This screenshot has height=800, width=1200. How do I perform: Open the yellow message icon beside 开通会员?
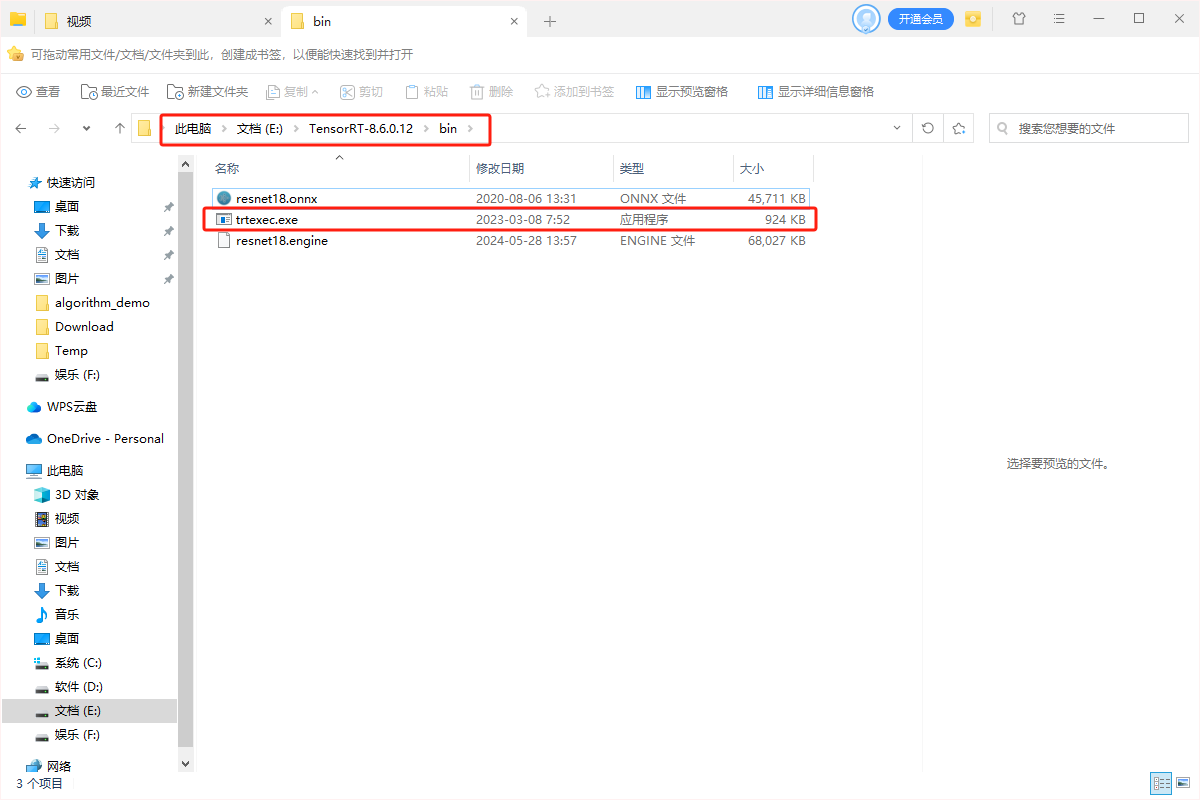(973, 19)
